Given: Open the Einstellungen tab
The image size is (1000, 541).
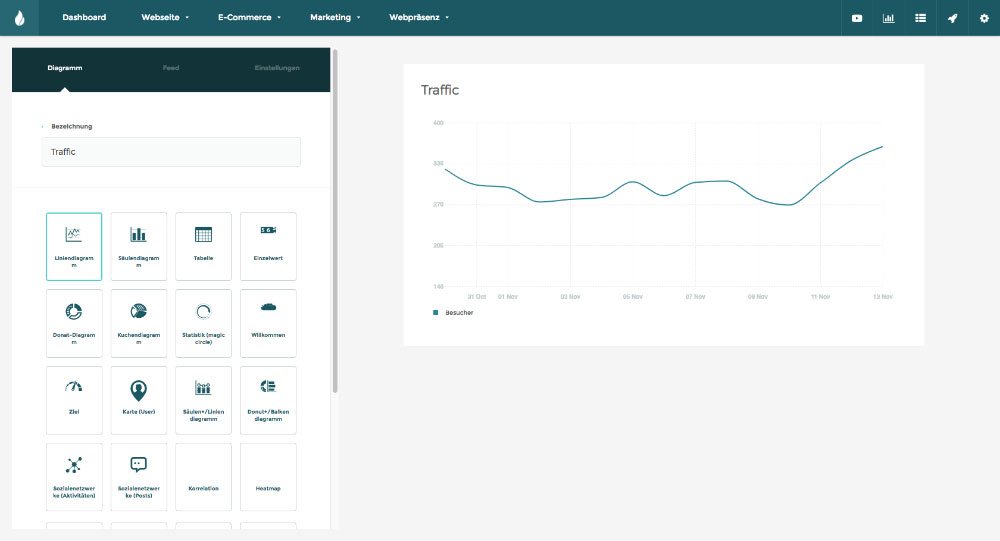Looking at the screenshot, I should click(x=277, y=68).
